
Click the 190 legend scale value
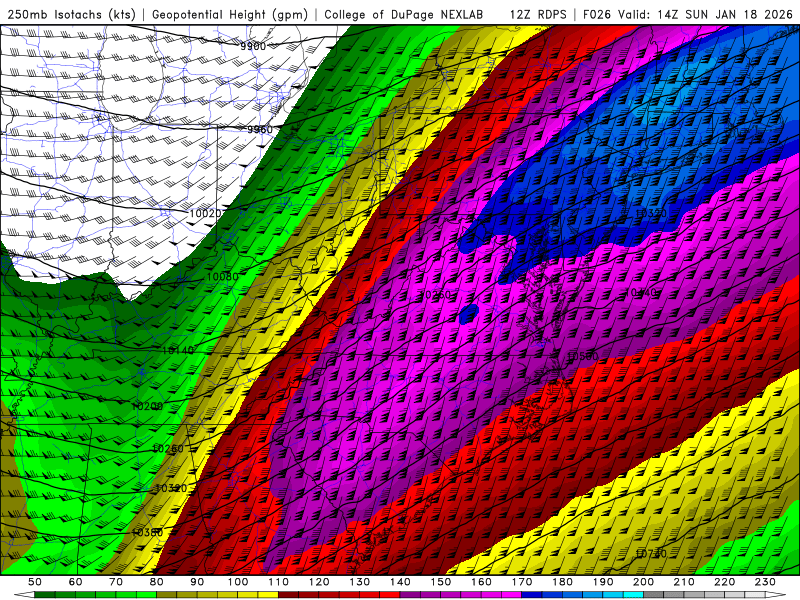pos(604,582)
